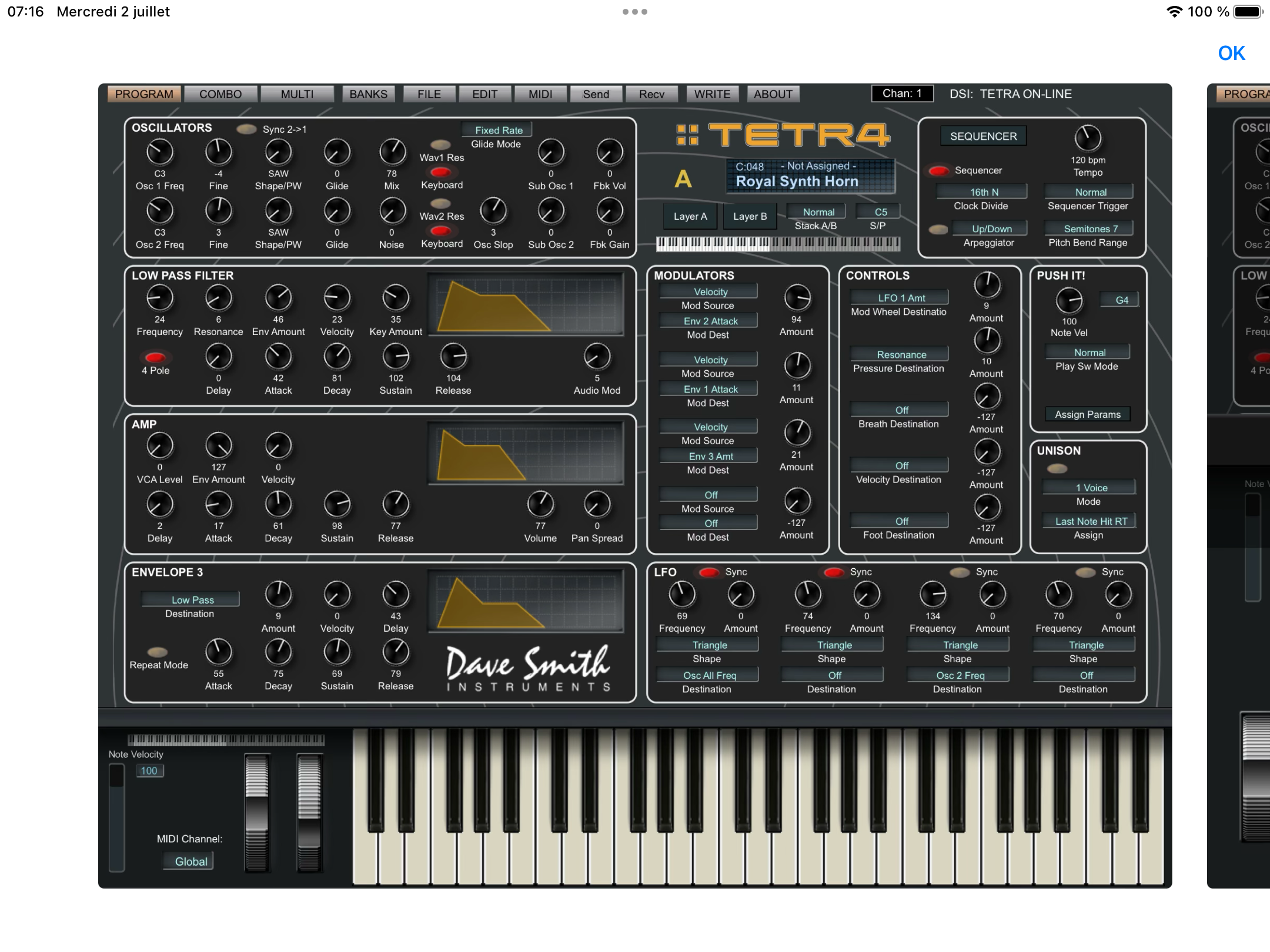Screen dimensions: 1270x952
Task: Open the 16th N Clock Divide selector
Action: (x=982, y=192)
